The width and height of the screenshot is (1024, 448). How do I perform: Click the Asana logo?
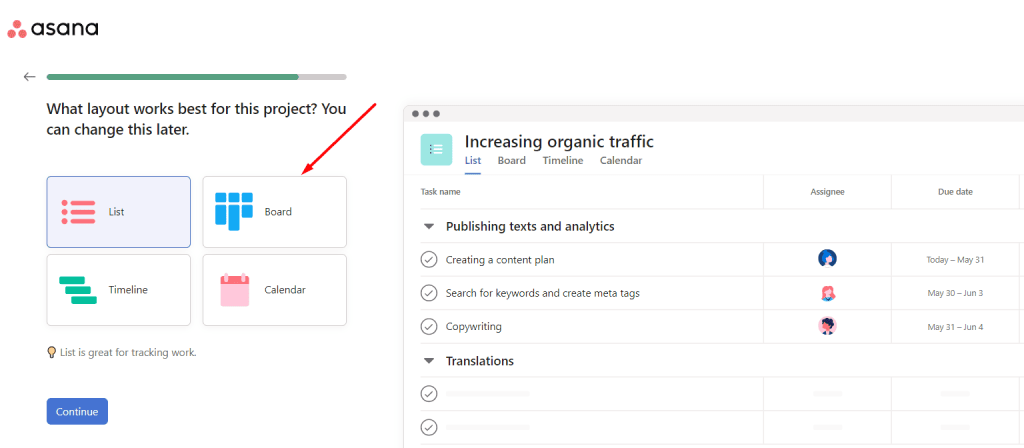(53, 29)
